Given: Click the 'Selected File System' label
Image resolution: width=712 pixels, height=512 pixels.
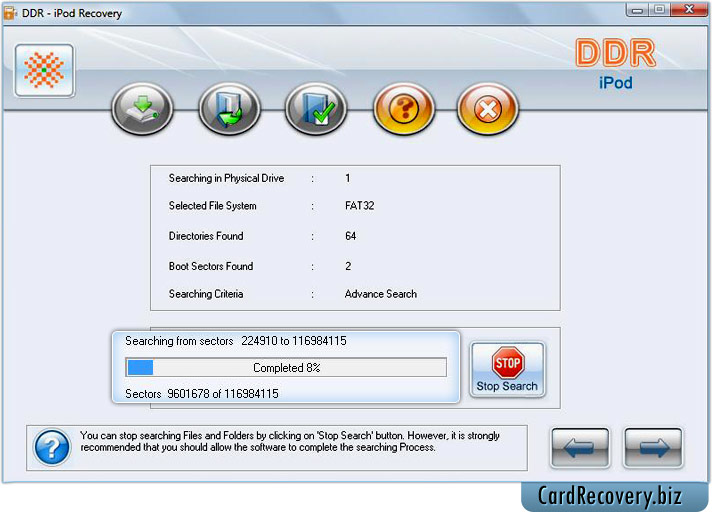Looking at the screenshot, I should coord(213,206).
